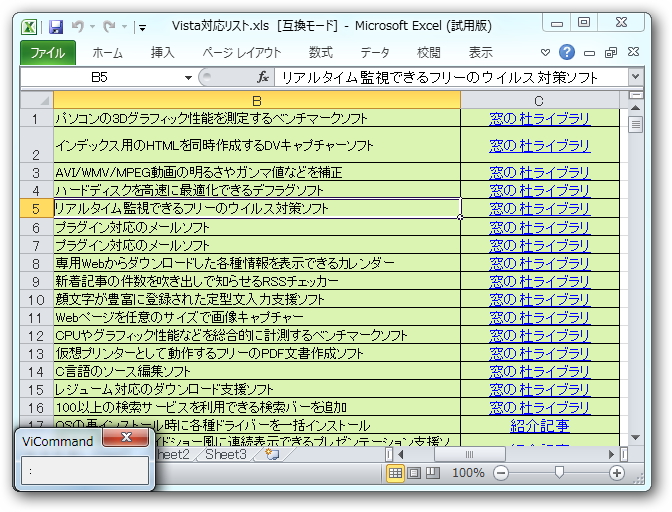Click vertical scrollbar up arrow
The width and height of the screenshot is (672, 512).
(636, 108)
